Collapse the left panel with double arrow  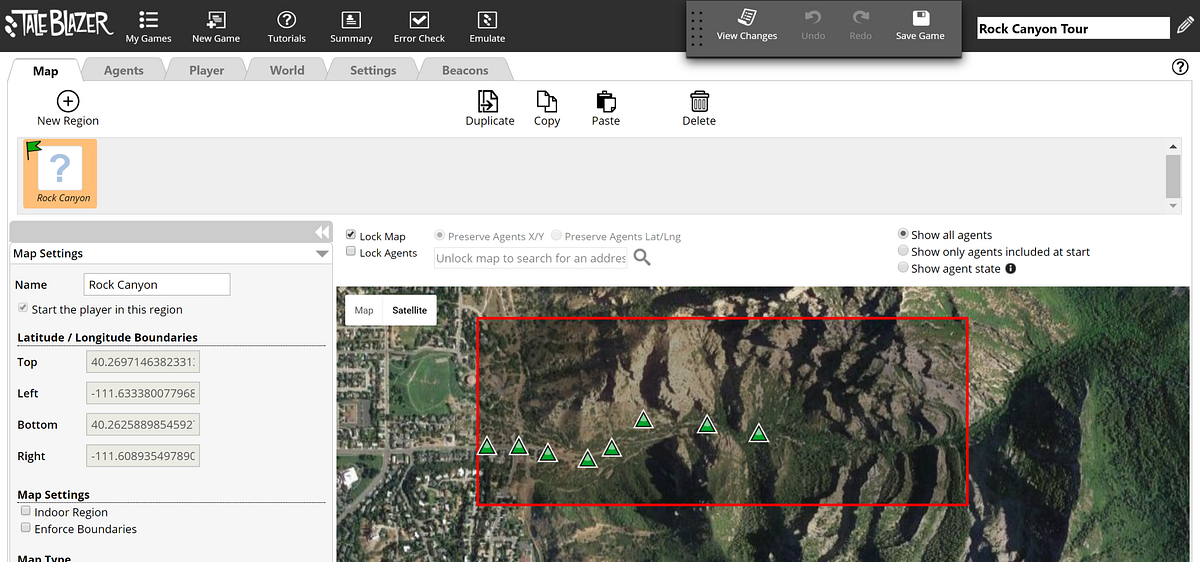pos(322,232)
